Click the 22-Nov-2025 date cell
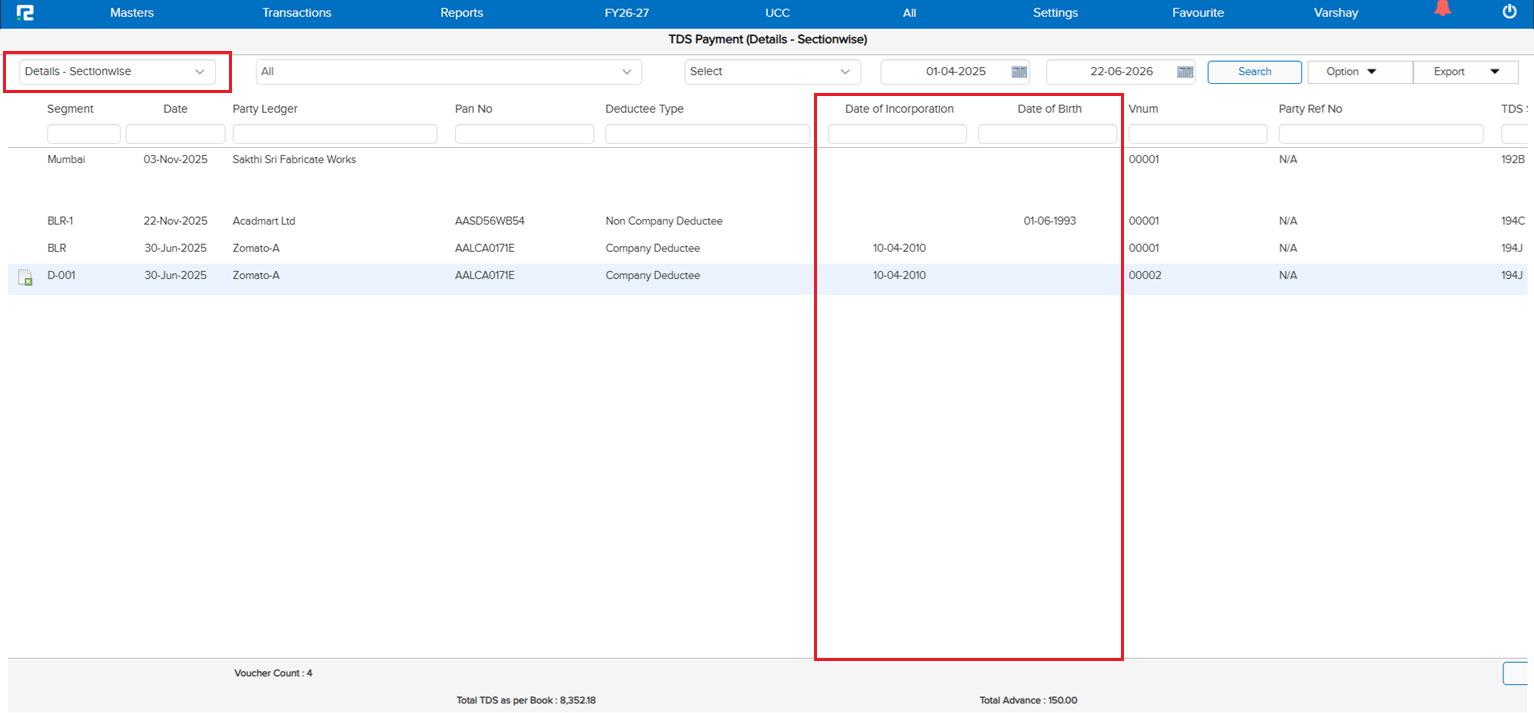 (x=175, y=221)
